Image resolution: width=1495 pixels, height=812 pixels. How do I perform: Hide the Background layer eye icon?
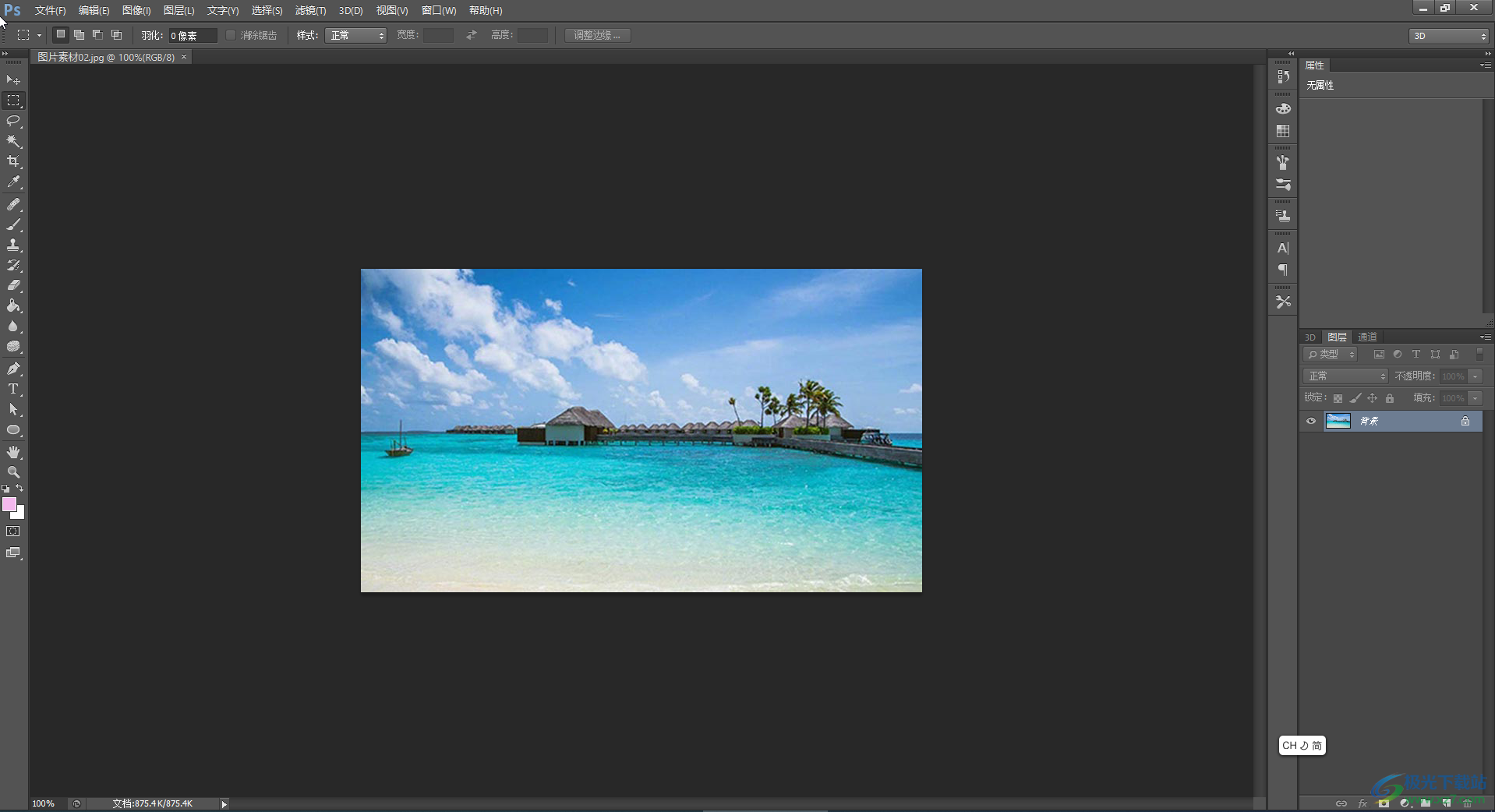pos(1311,421)
